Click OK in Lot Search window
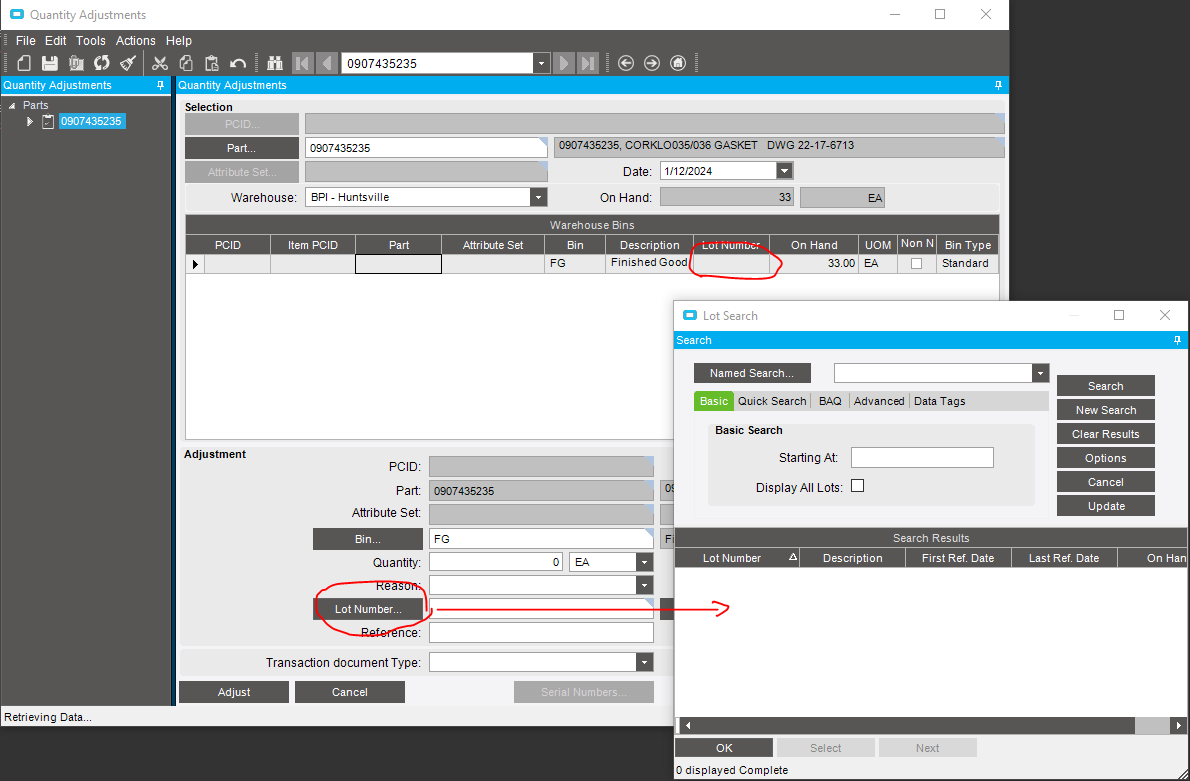The height and width of the screenshot is (781, 1190). [x=724, y=748]
